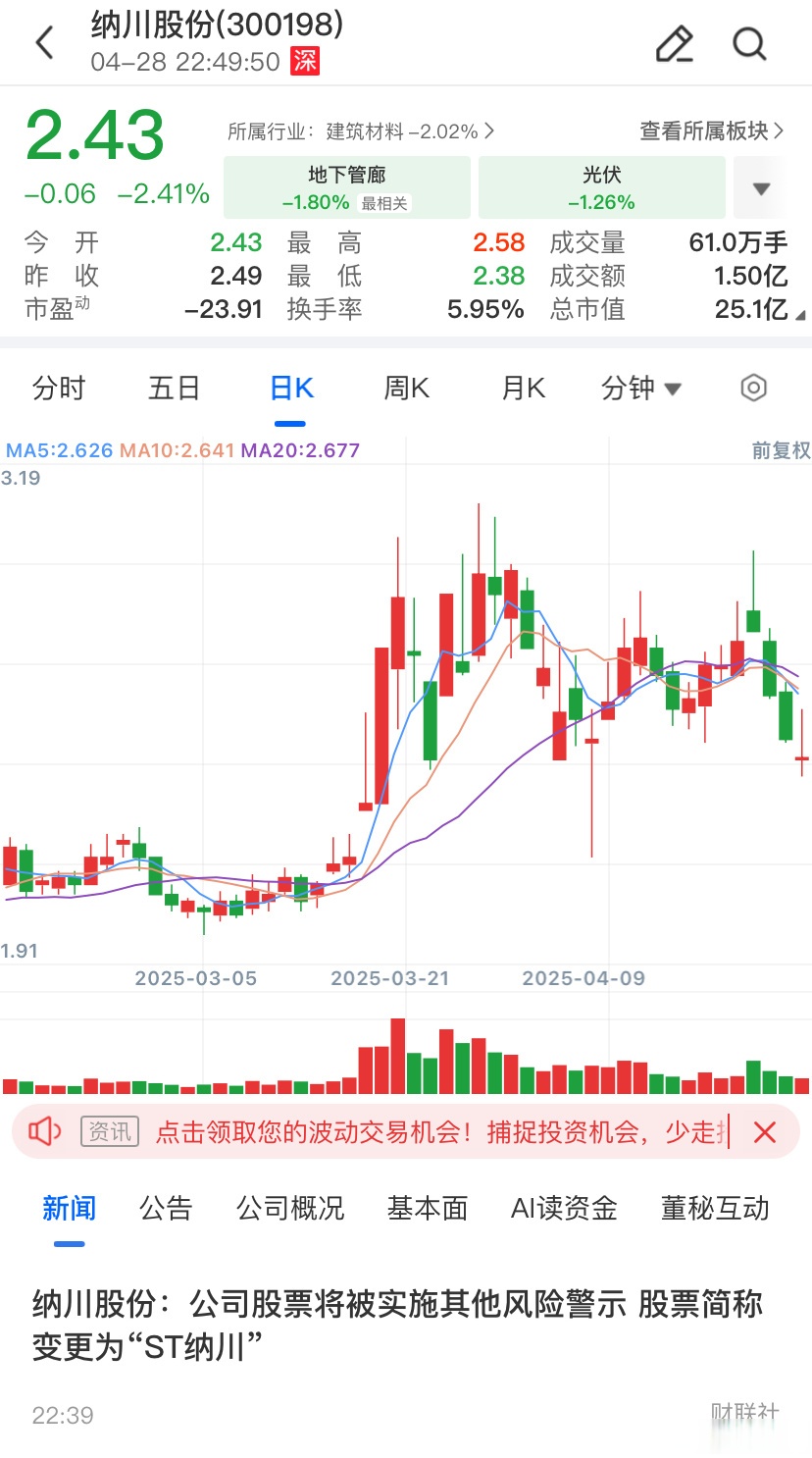Select the 周K chart tab
Screen dimensions: 812x1458
[x=406, y=389]
